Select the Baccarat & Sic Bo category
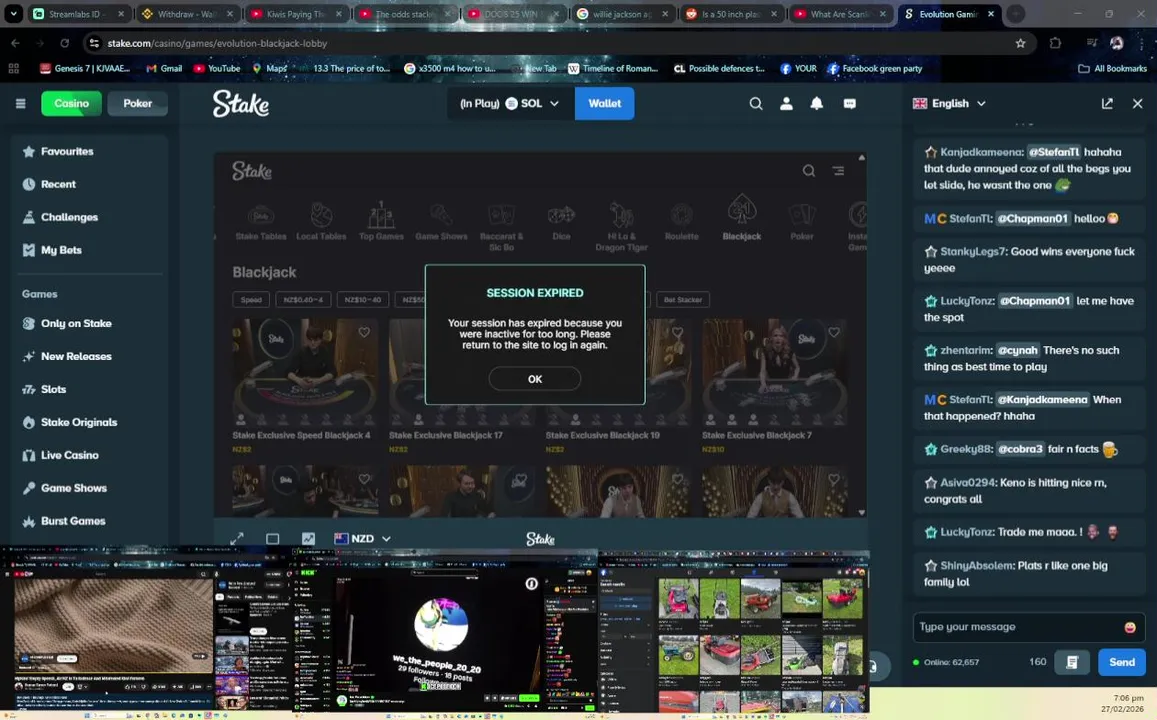 click(501, 226)
